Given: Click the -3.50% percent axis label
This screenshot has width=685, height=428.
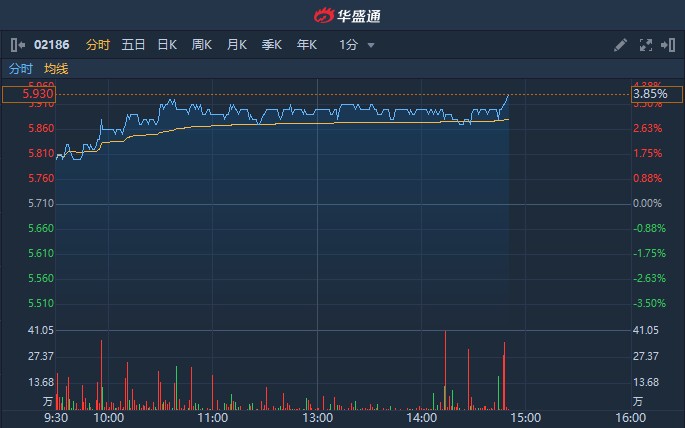Looking at the screenshot, I should pos(649,303).
